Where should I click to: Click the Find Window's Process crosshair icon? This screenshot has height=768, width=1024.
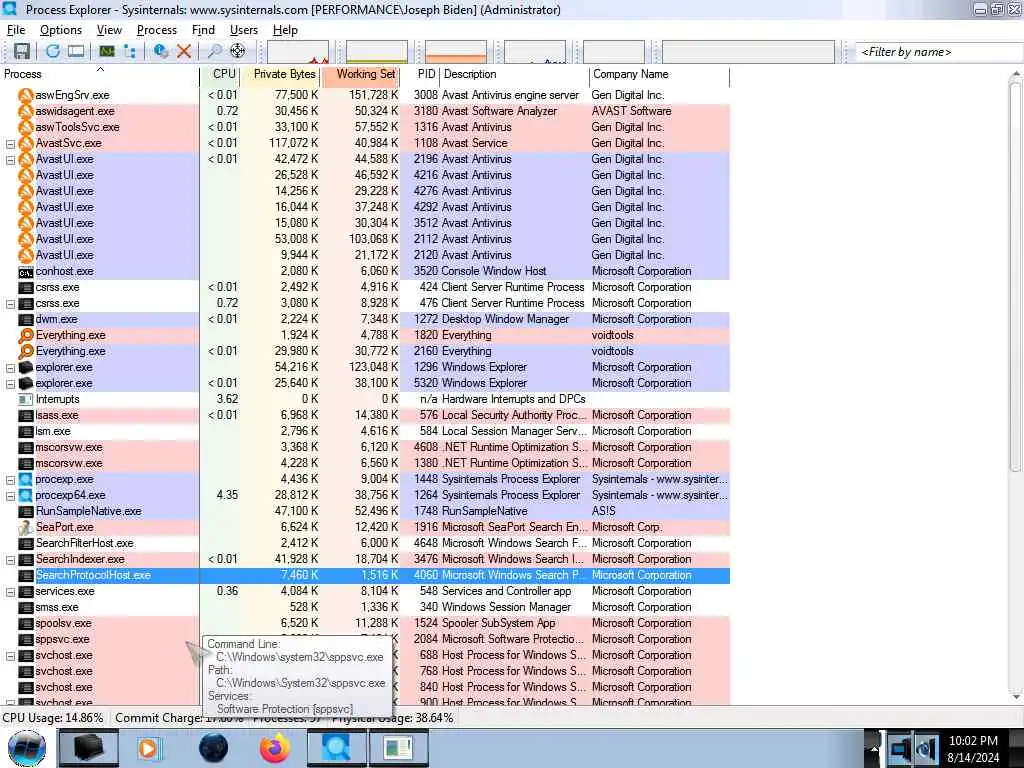[x=238, y=51]
